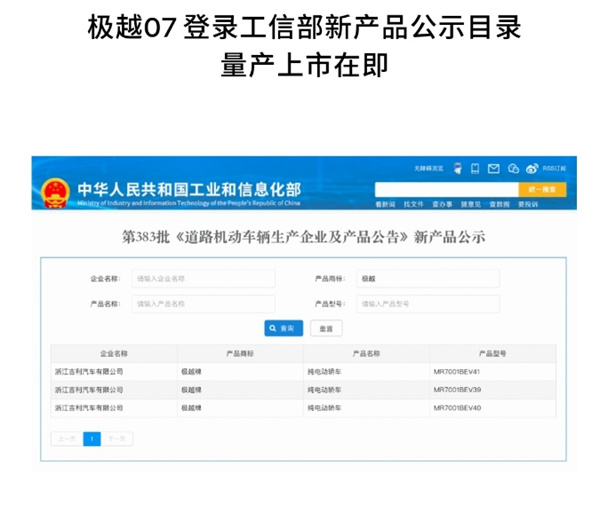Click the RSS订阅 link
This screenshot has width=600, height=512.
click(x=554, y=168)
